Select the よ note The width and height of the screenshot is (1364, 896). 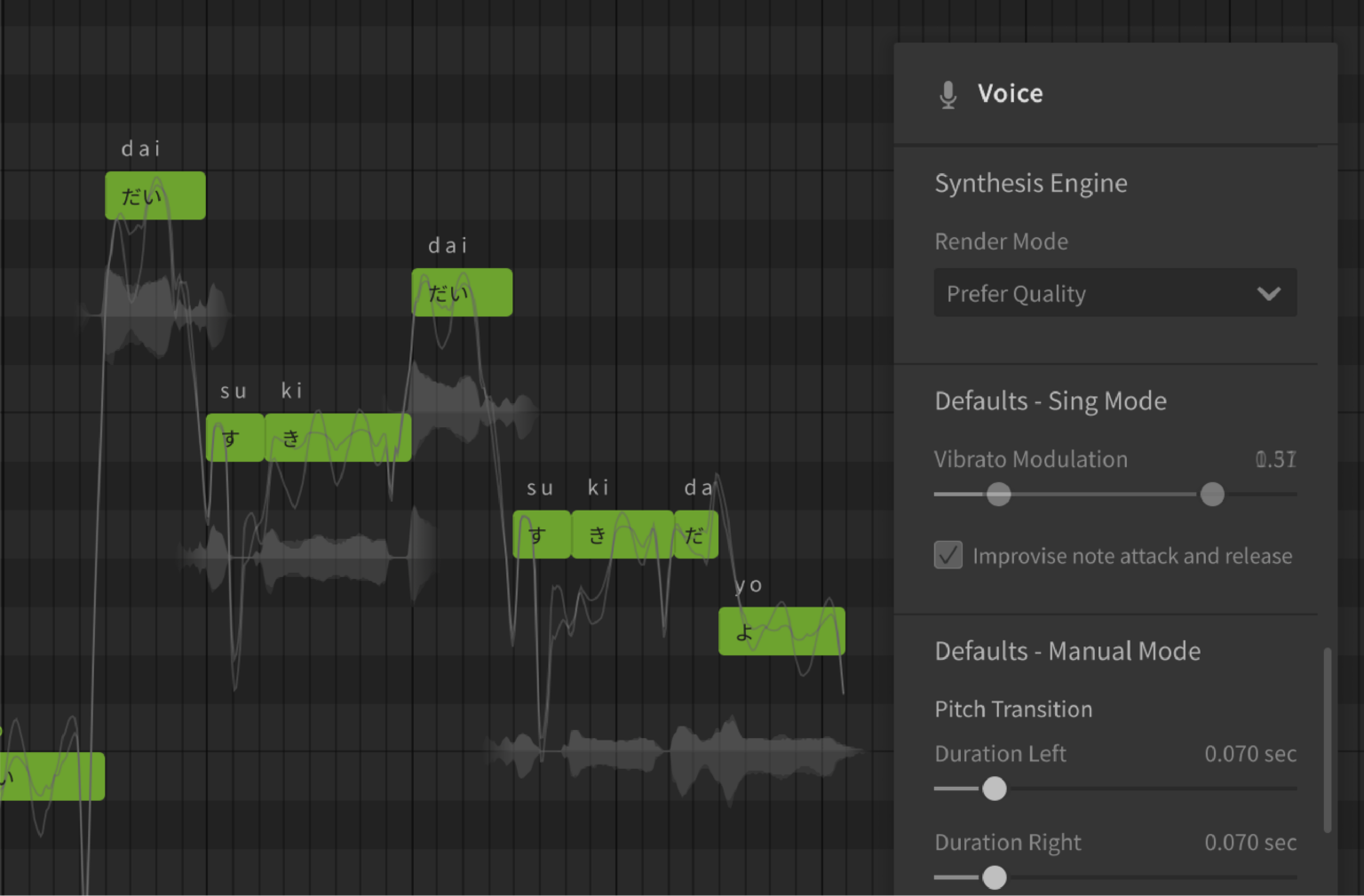[x=781, y=631]
